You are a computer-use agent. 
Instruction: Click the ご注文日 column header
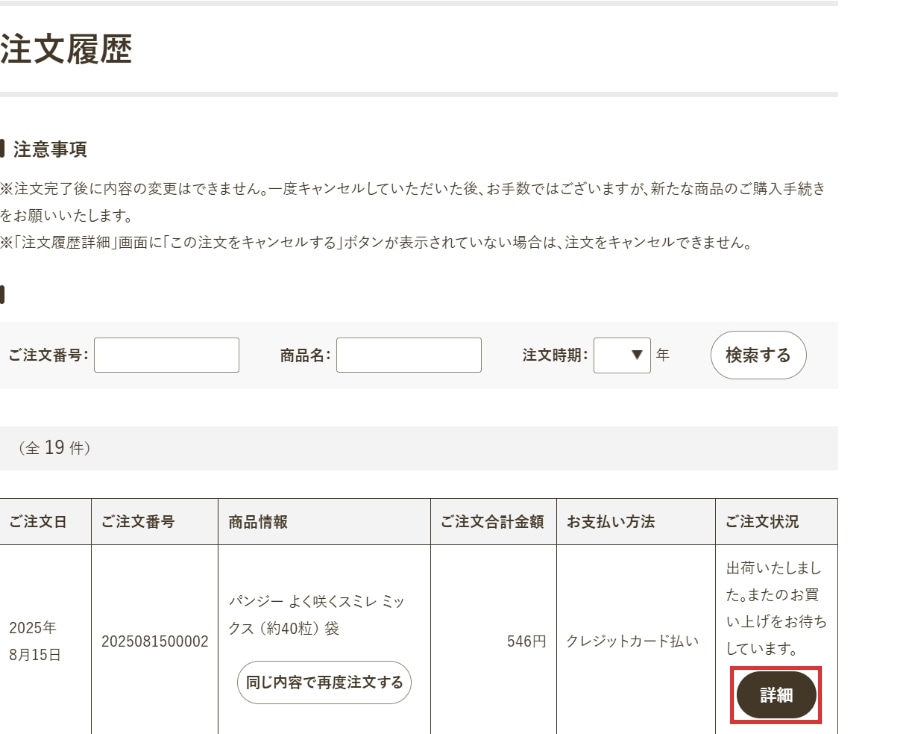click(40, 521)
